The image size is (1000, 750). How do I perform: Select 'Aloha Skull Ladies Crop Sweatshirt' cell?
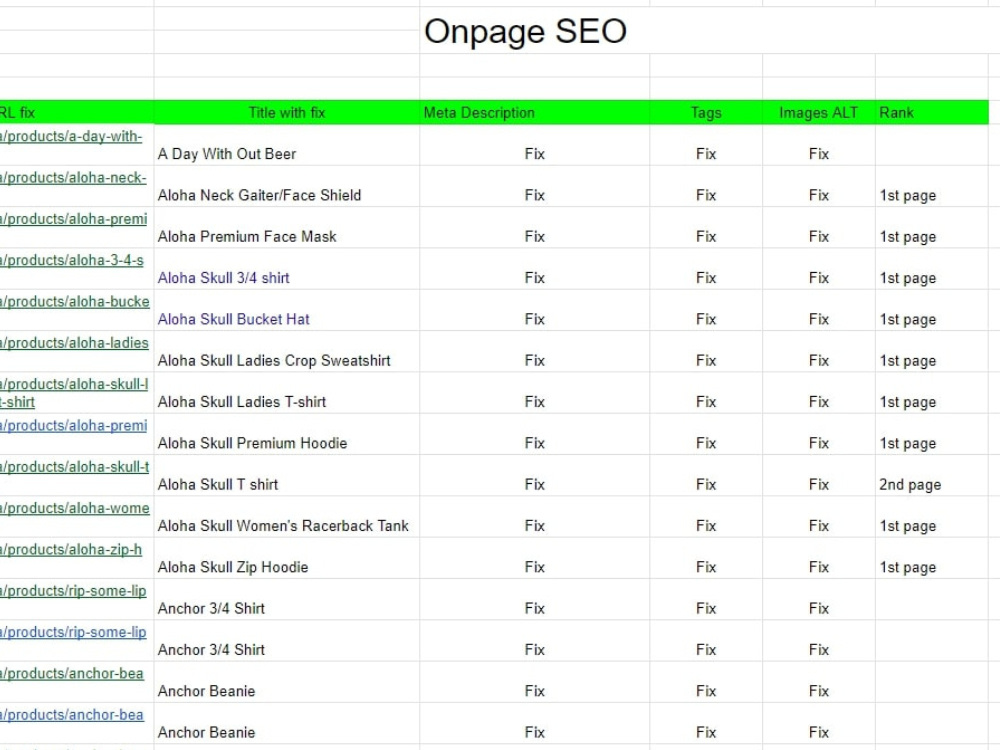click(x=286, y=352)
